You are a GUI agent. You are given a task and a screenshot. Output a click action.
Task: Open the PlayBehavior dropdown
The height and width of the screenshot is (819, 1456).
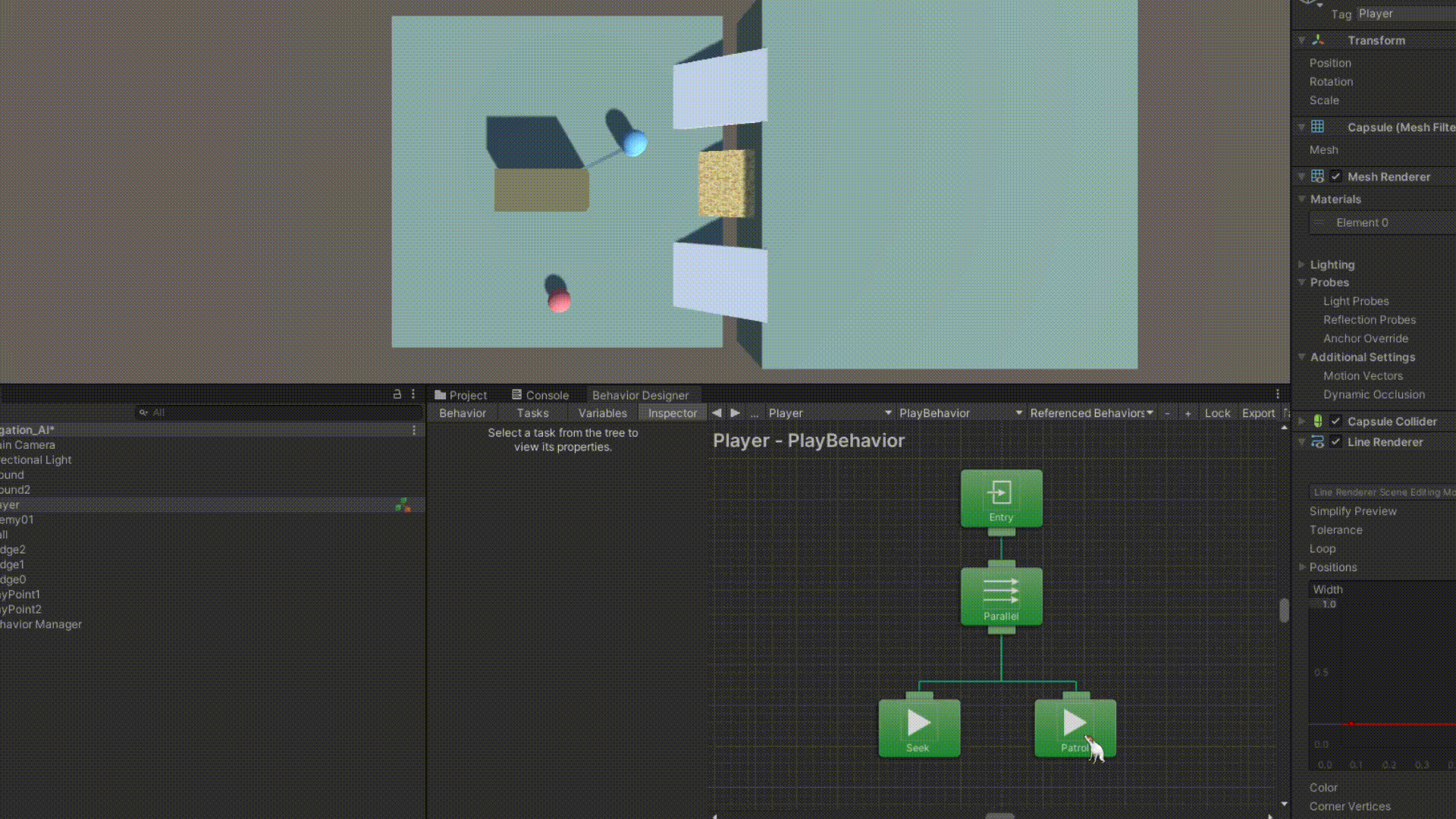[960, 413]
